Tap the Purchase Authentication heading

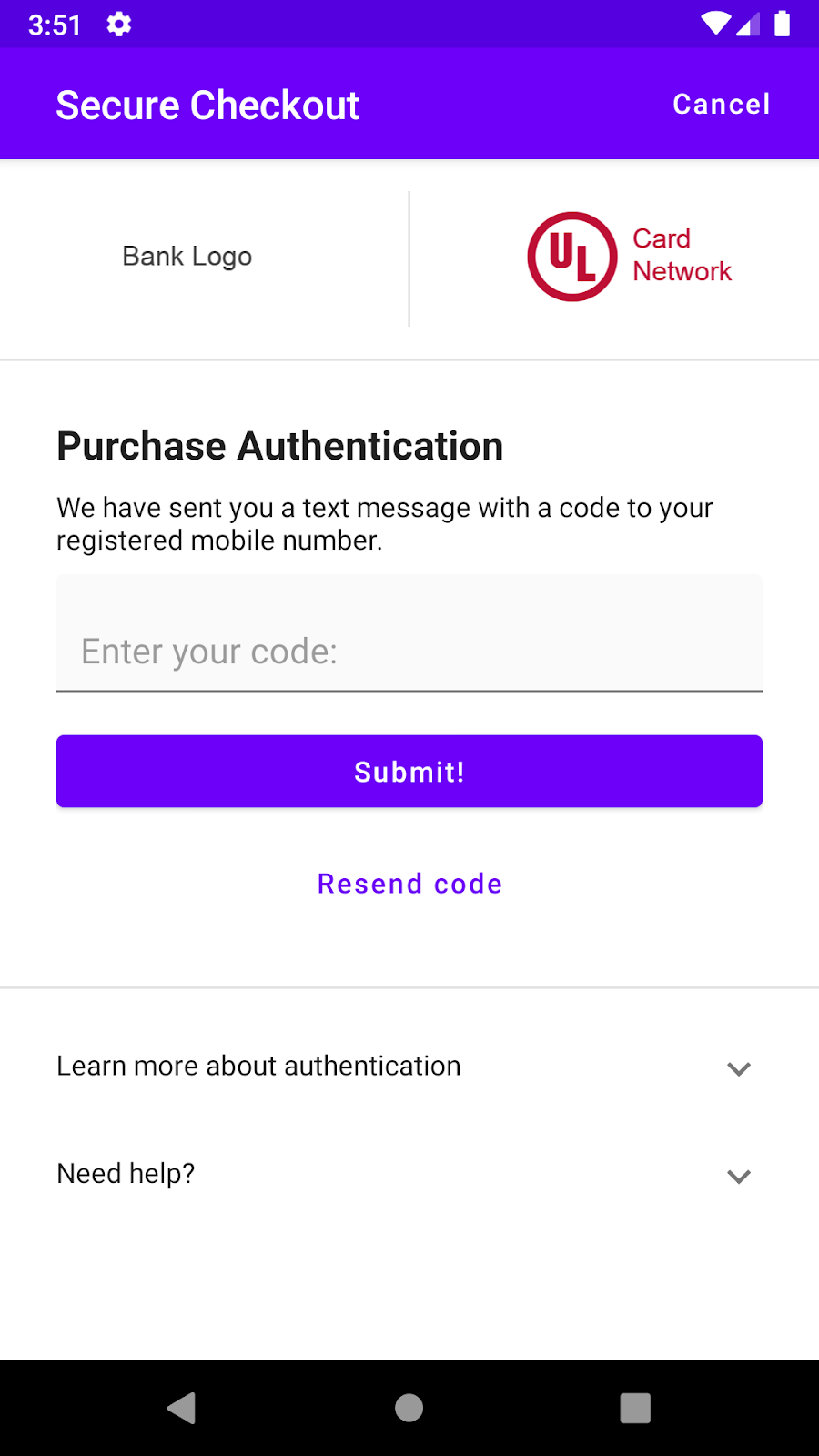point(279,446)
